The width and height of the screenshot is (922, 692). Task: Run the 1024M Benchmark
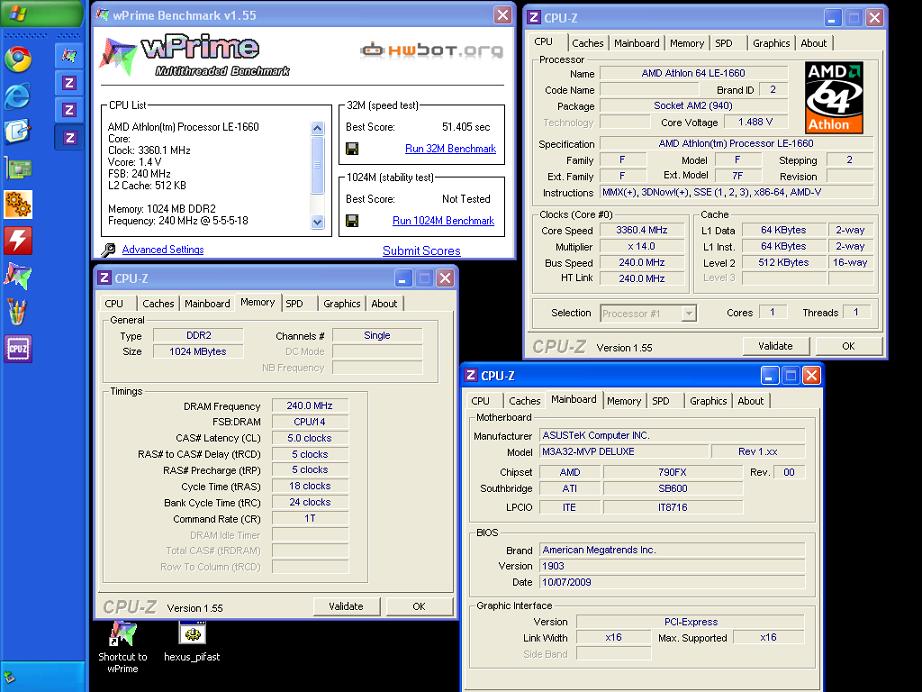click(443, 220)
